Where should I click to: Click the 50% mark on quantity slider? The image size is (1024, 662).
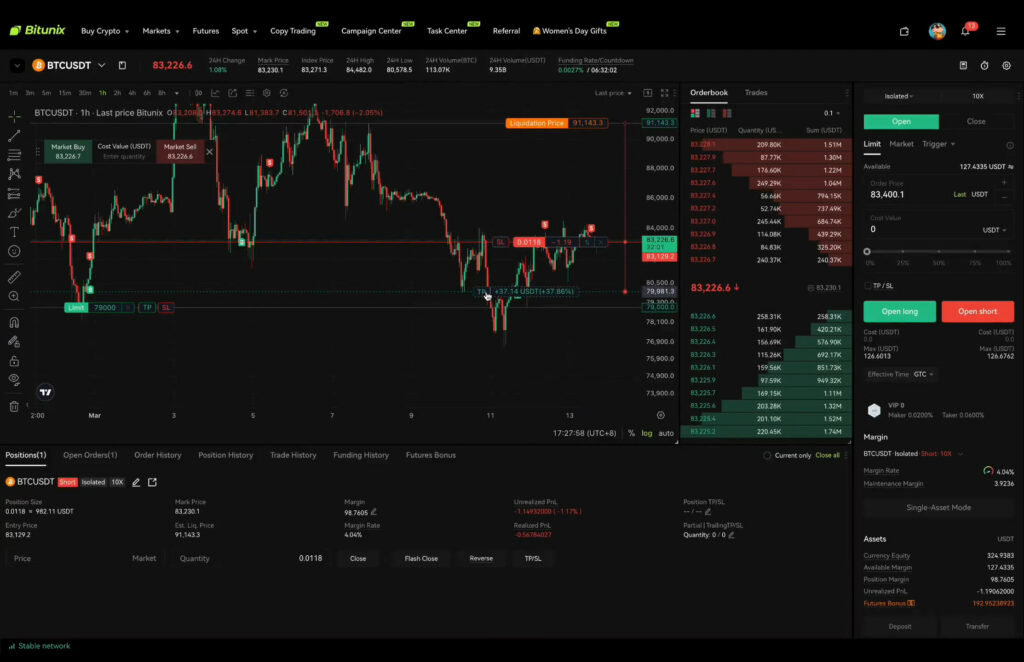939,251
